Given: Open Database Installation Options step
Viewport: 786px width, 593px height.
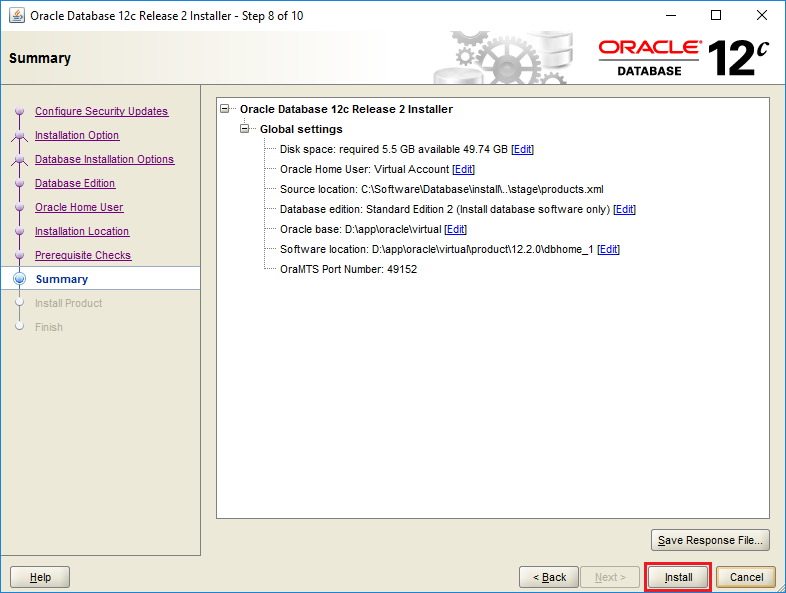Looking at the screenshot, I should tap(104, 159).
